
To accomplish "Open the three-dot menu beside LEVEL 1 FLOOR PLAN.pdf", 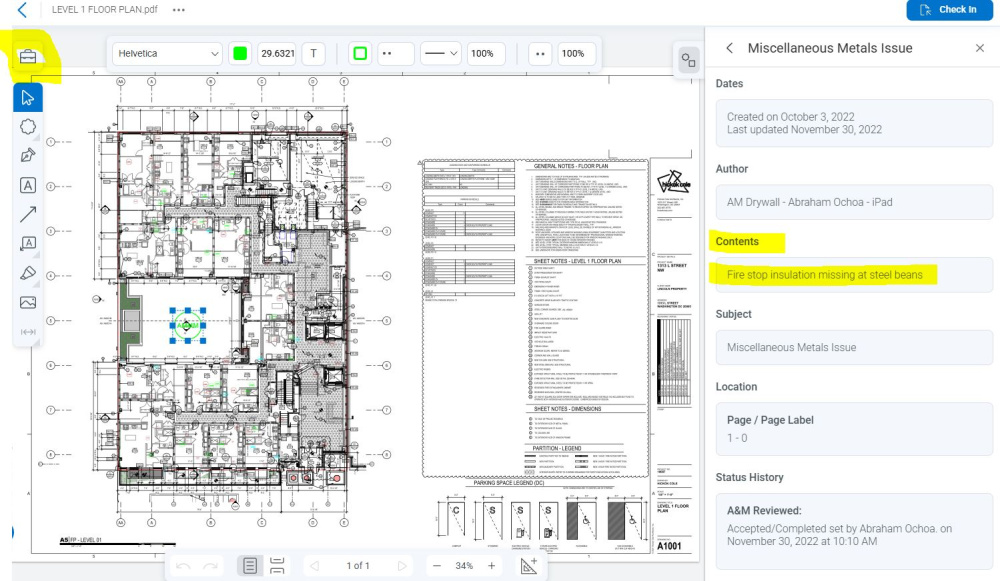I will pos(179,10).
